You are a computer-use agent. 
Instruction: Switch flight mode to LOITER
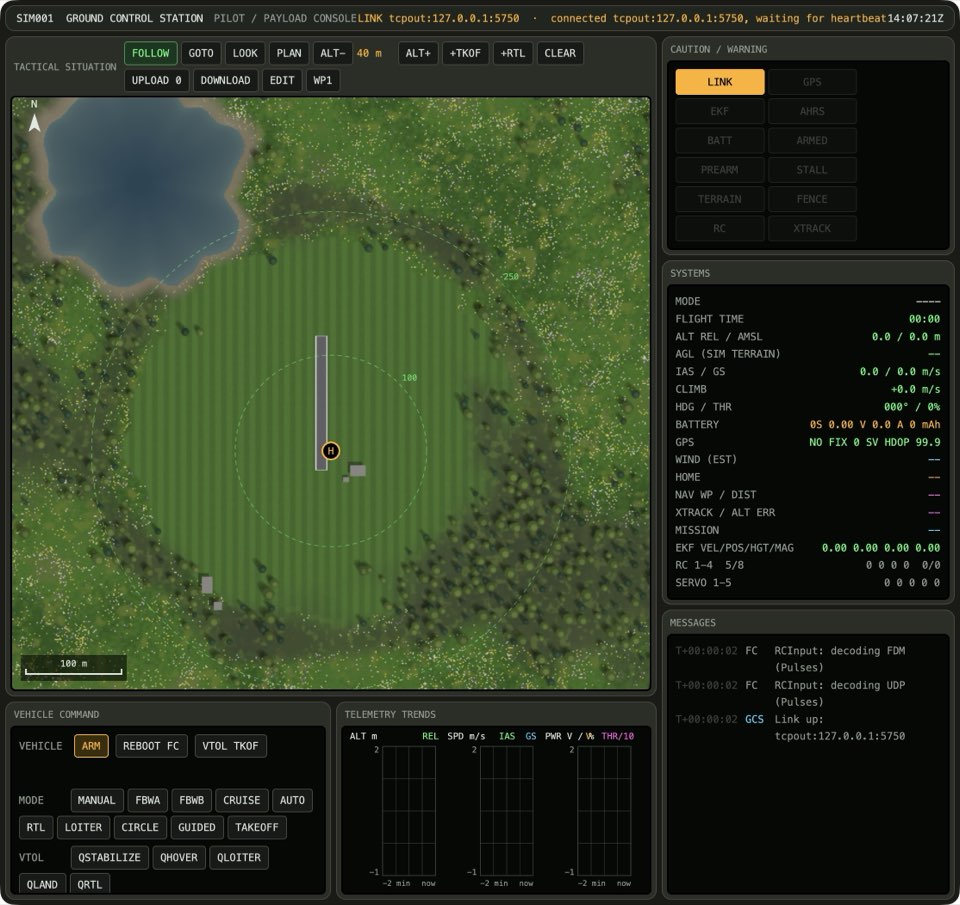[x=83, y=827]
